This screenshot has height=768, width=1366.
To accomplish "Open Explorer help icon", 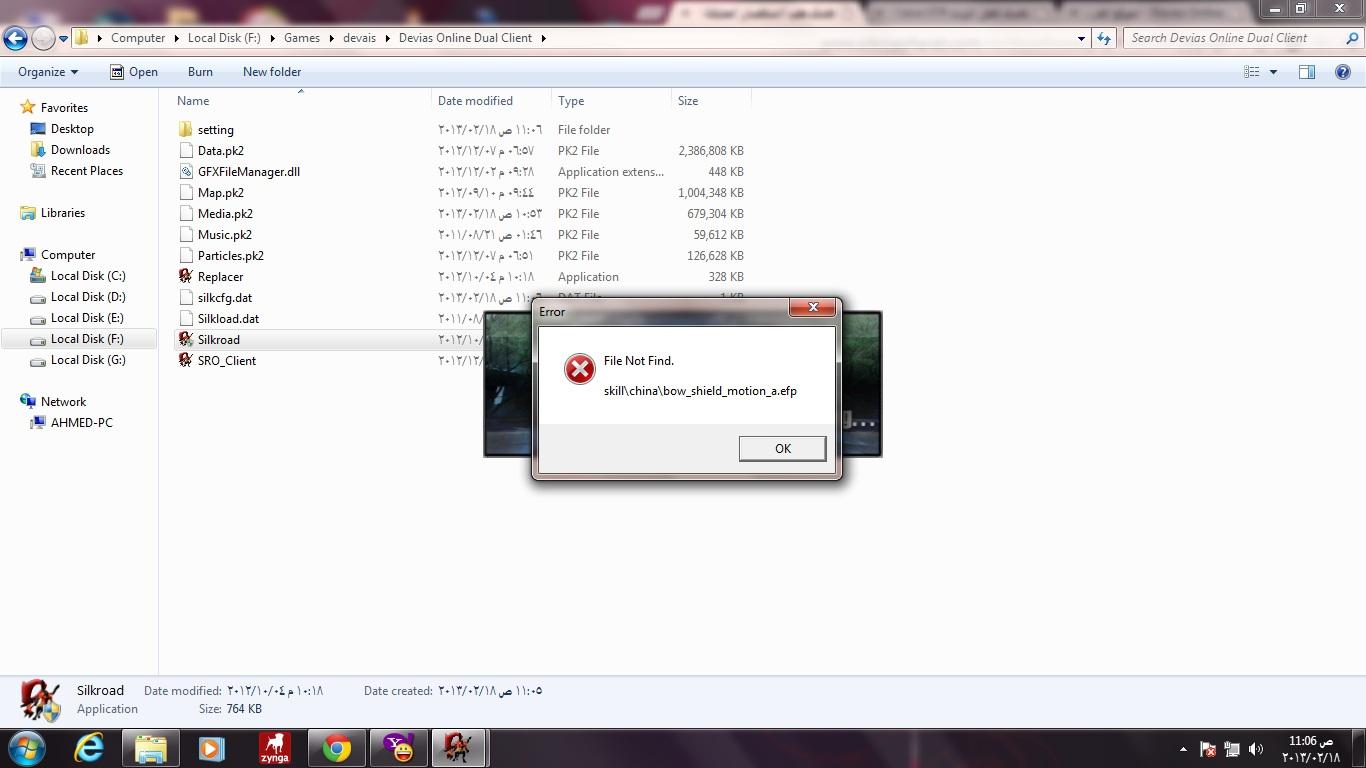I will (x=1343, y=72).
